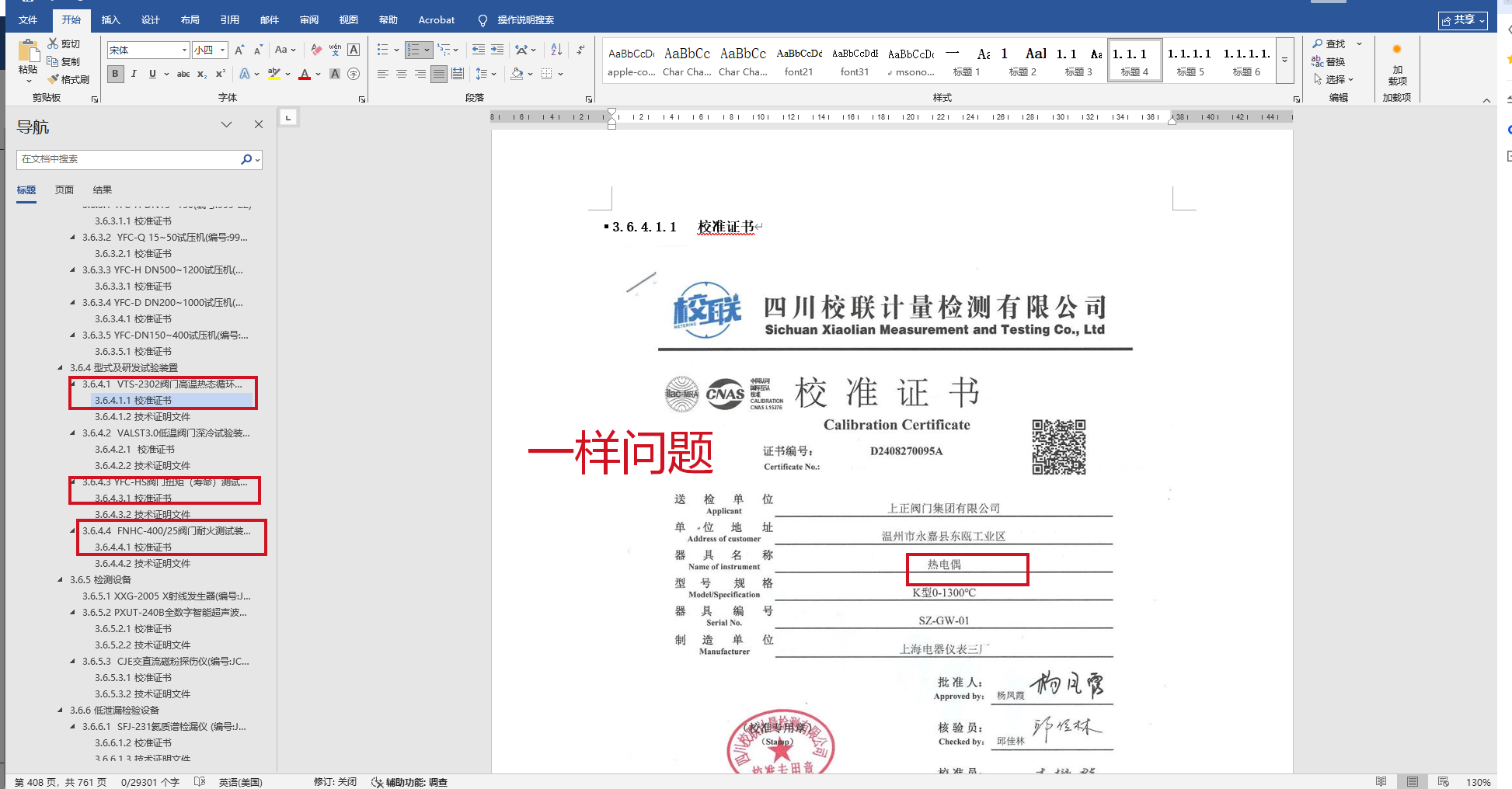Switch to the 插入 (Insert) ribbon tab
1512x789 pixels.
pos(111,19)
